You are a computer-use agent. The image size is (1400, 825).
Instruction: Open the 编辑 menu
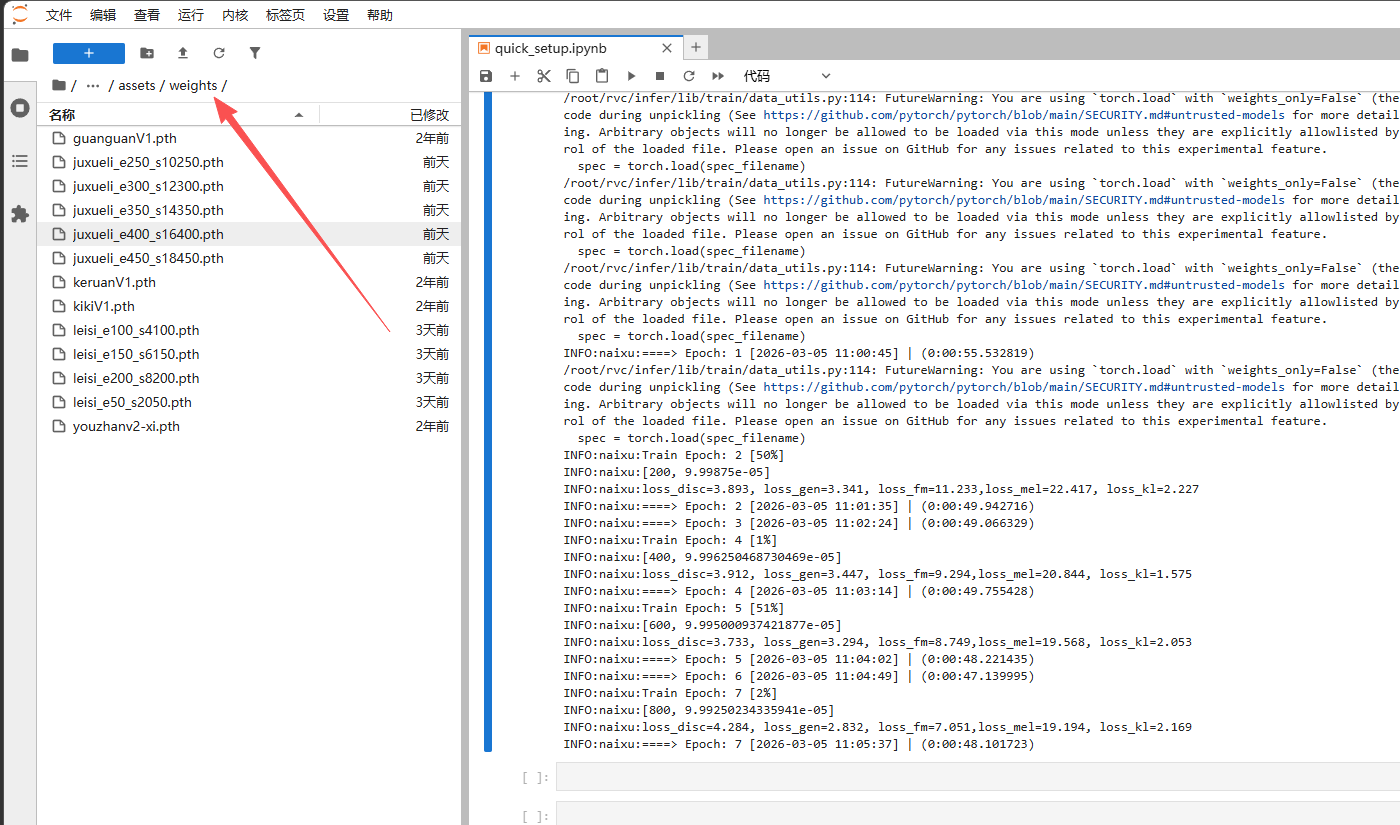click(x=103, y=15)
